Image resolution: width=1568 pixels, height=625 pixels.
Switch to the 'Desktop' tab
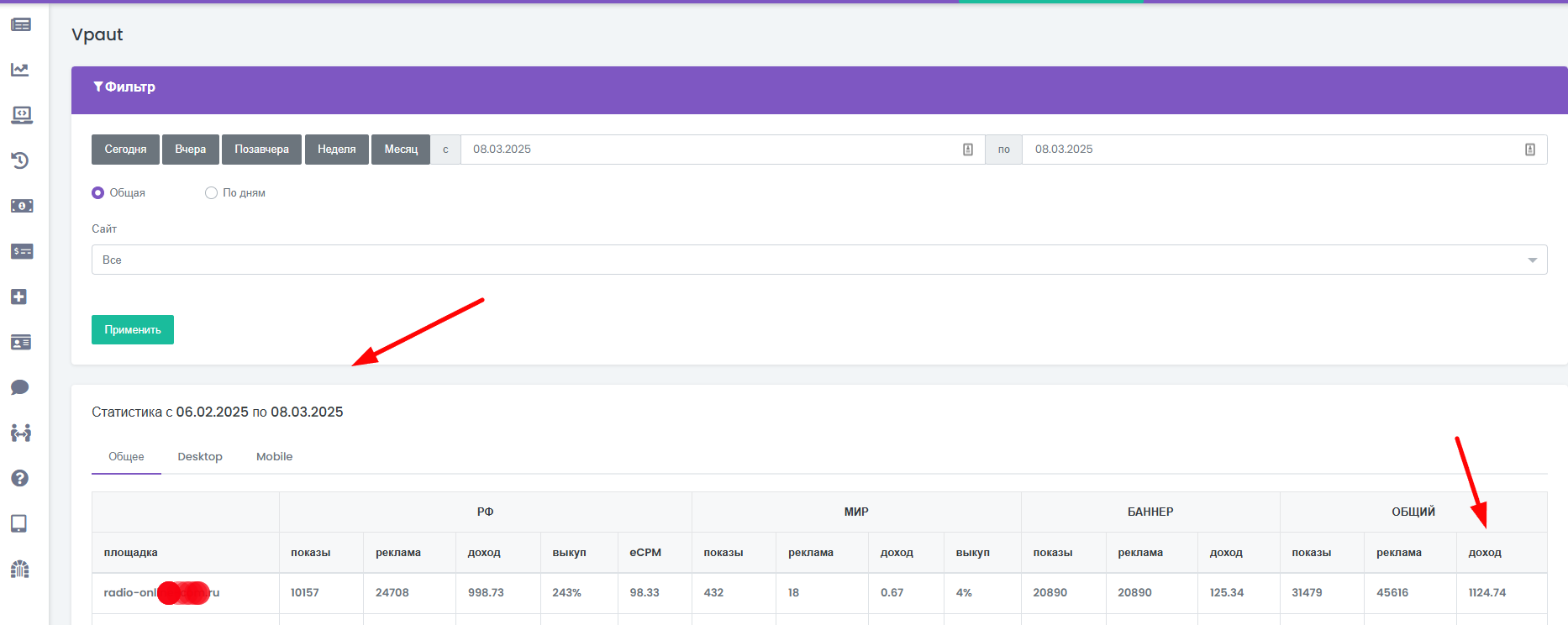pyautogui.click(x=200, y=457)
